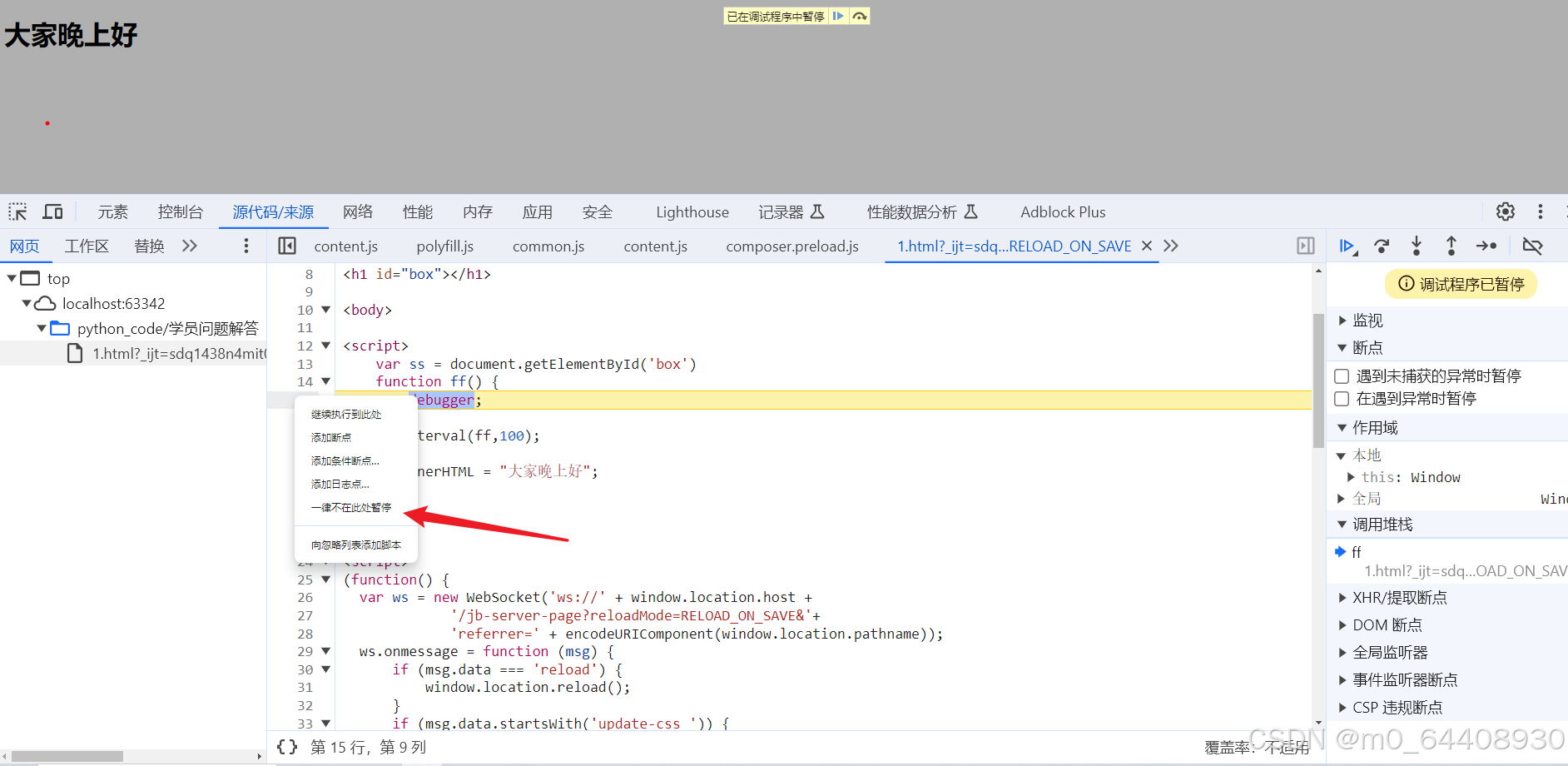Open the Lighthouse tab
Viewport: 1568px width, 766px height.
[692, 212]
